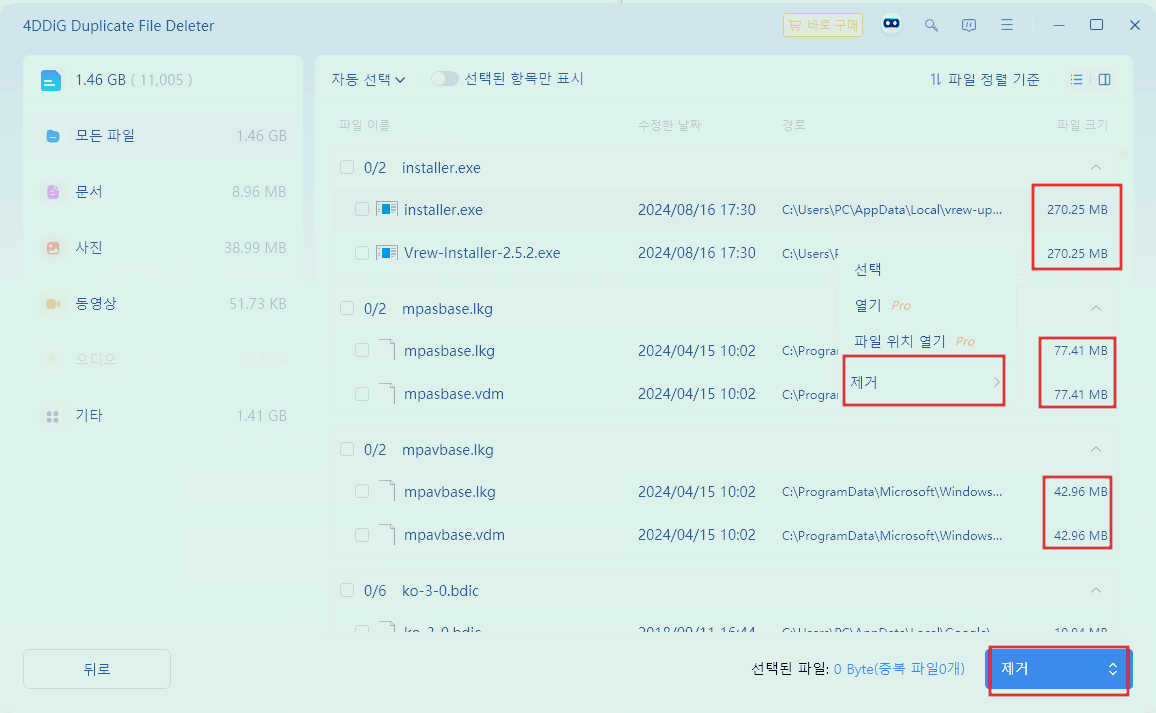Check the Vrew-Installer-2.5.2.exe checkbox
Viewport: 1156px width, 713px height.
click(x=362, y=253)
